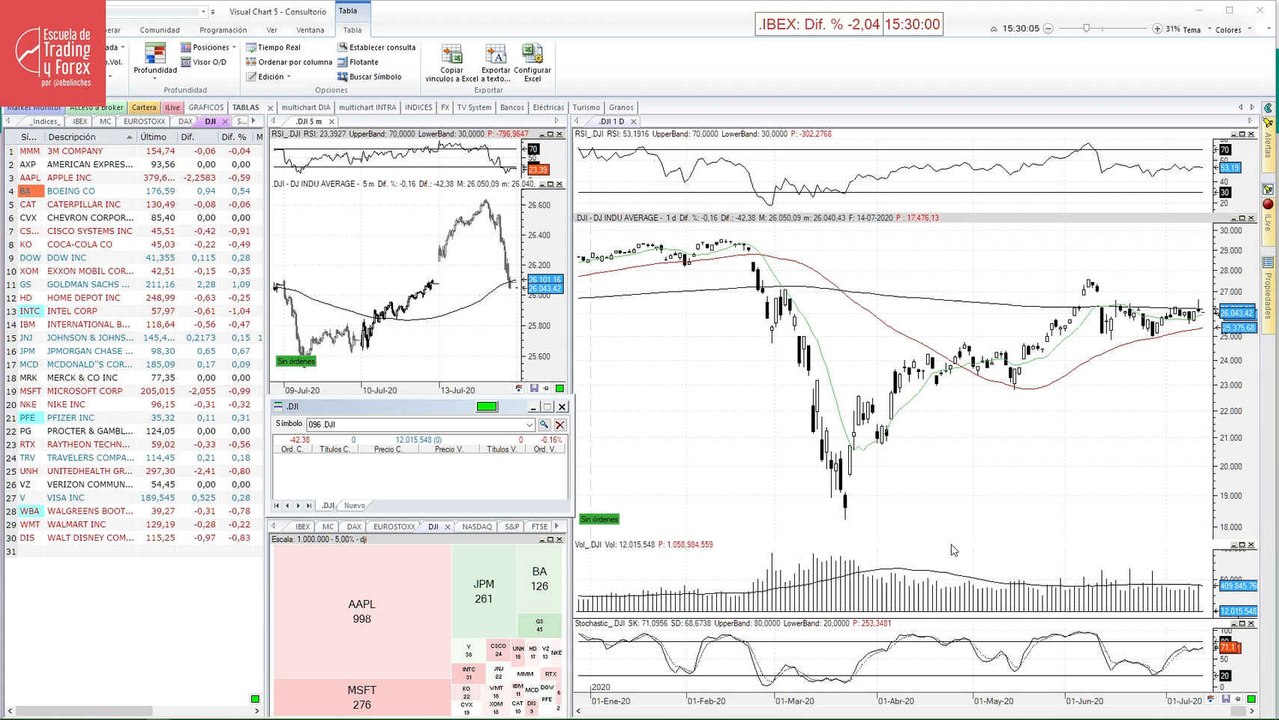Select the MICROSOFT CORP row
The width and height of the screenshot is (1279, 720).
pos(132,391)
